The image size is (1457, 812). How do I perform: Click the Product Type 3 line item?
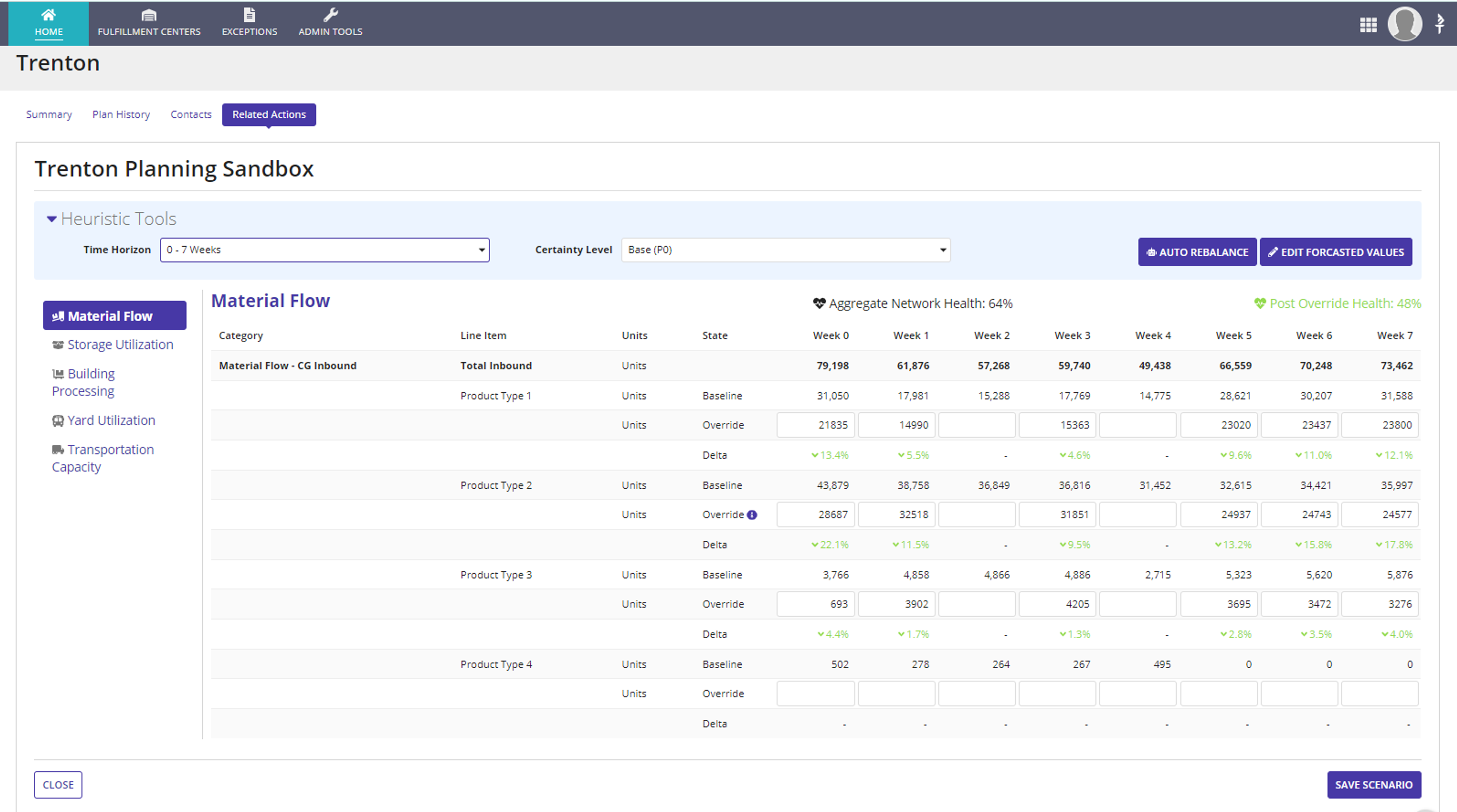[x=496, y=574]
